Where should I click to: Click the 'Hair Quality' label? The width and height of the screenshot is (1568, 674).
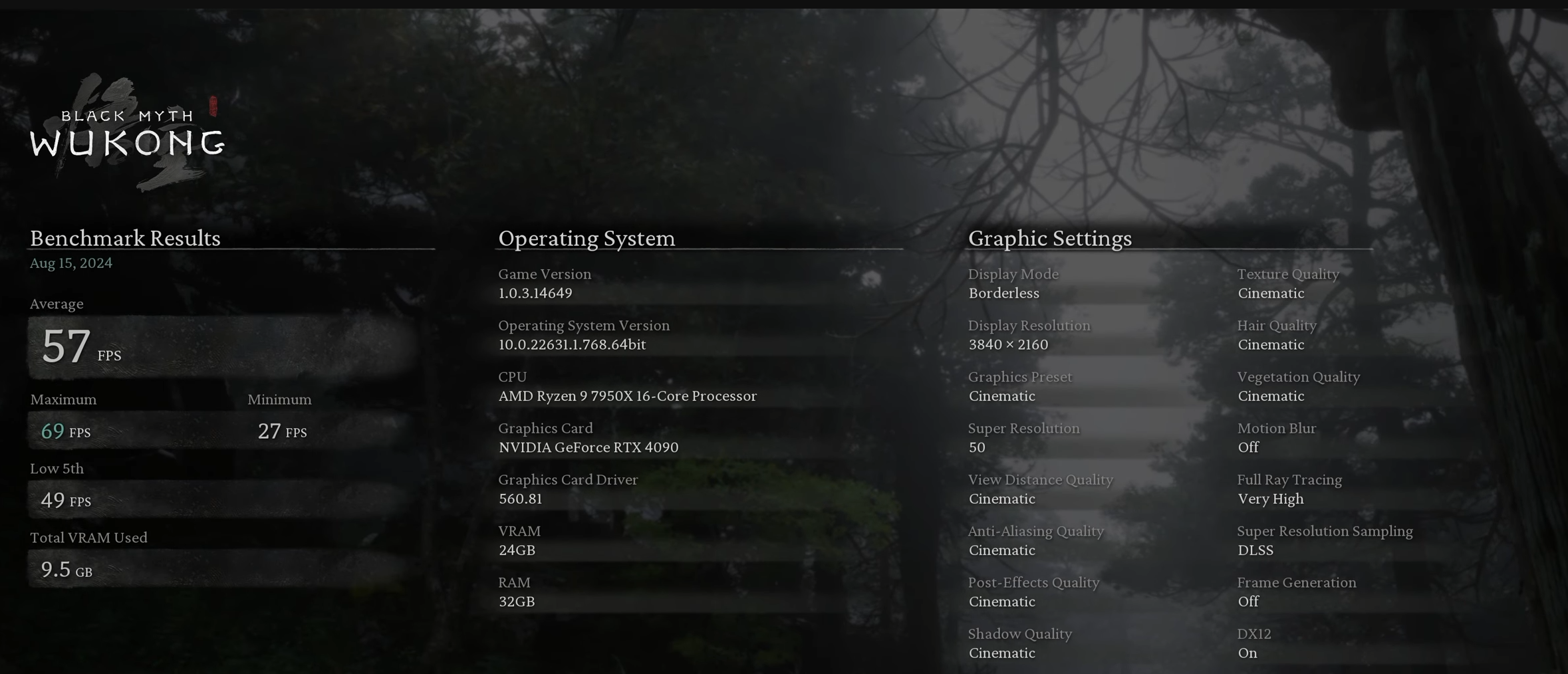click(x=1277, y=326)
